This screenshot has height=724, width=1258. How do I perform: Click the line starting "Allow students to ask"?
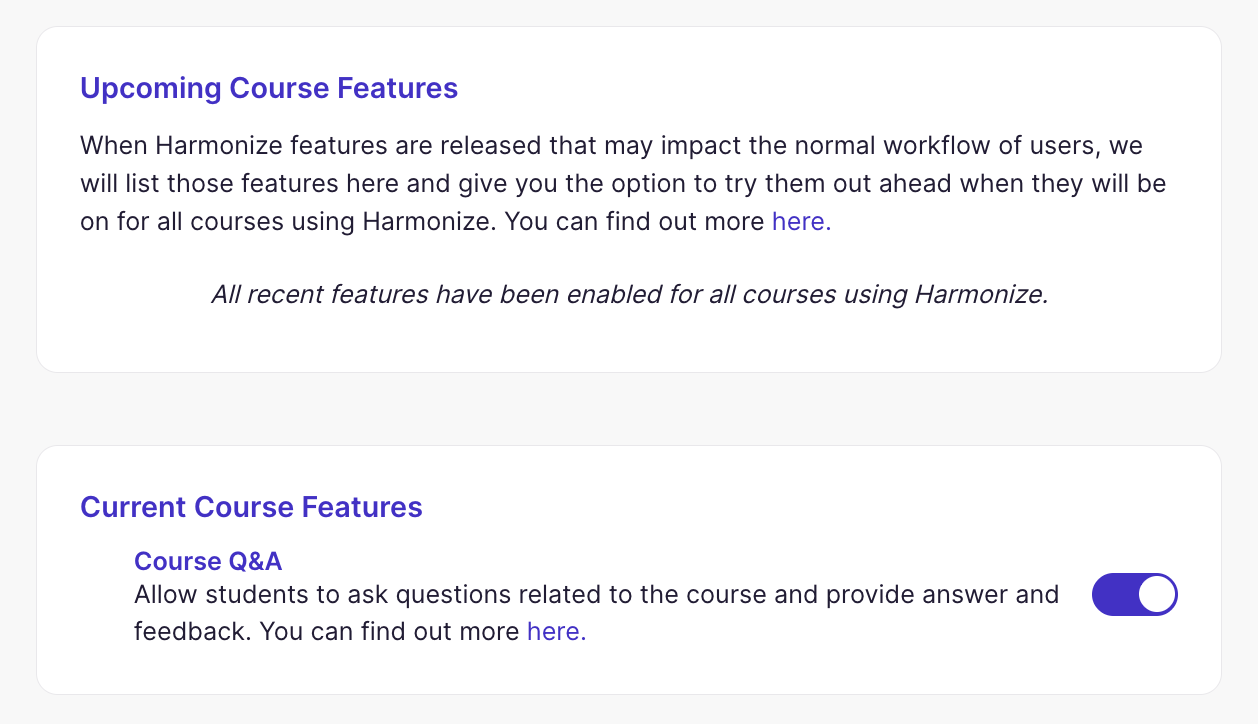click(x=596, y=594)
